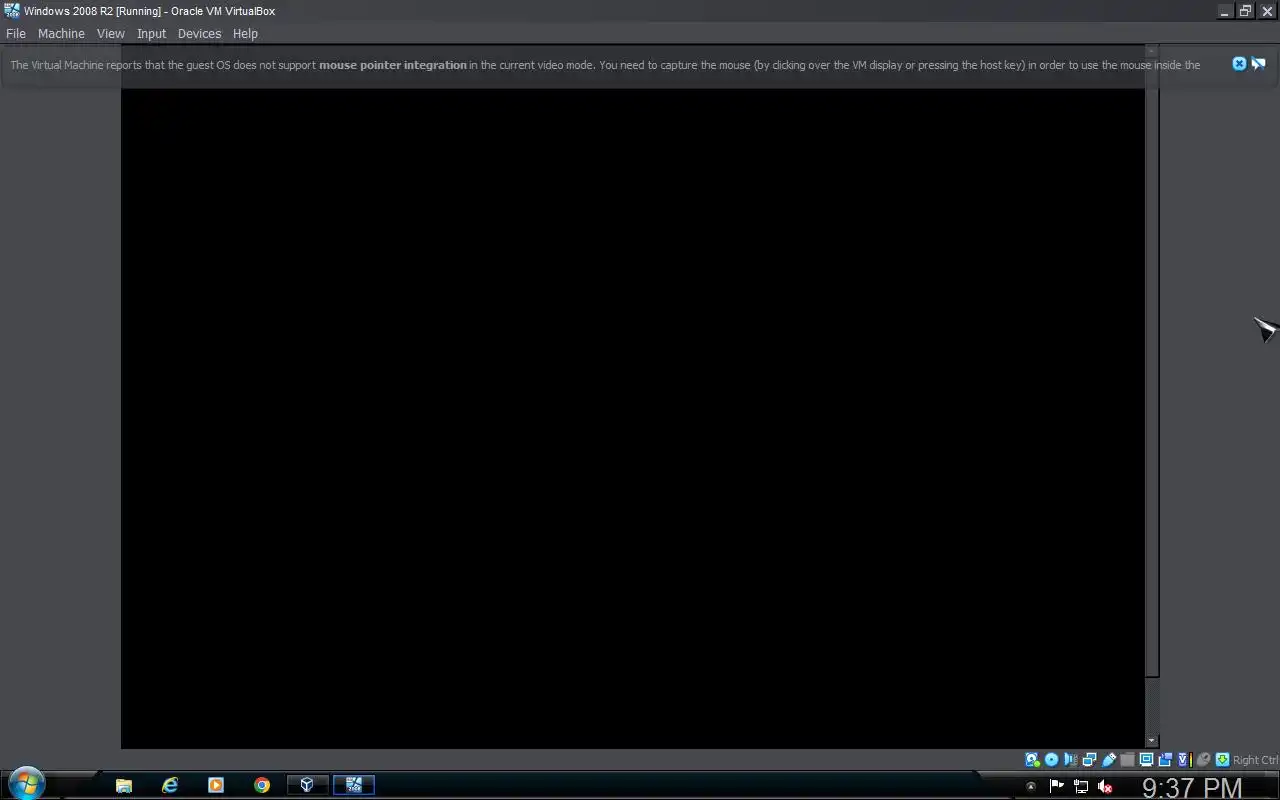Screen dimensions: 1280x800
Task: Dismiss the mouse integration notification
Action: (1239, 64)
